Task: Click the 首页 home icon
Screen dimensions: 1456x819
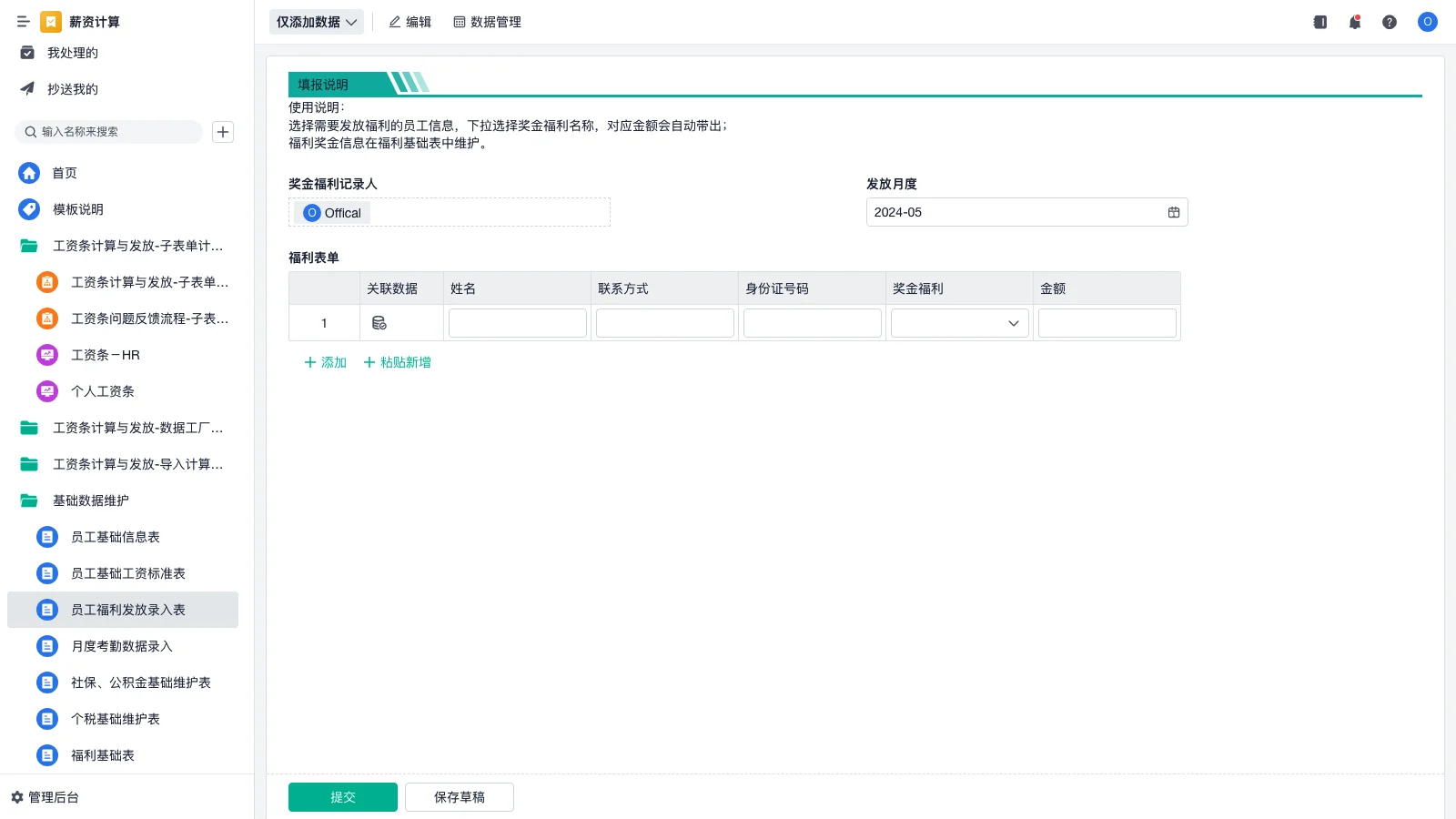Action: [29, 173]
